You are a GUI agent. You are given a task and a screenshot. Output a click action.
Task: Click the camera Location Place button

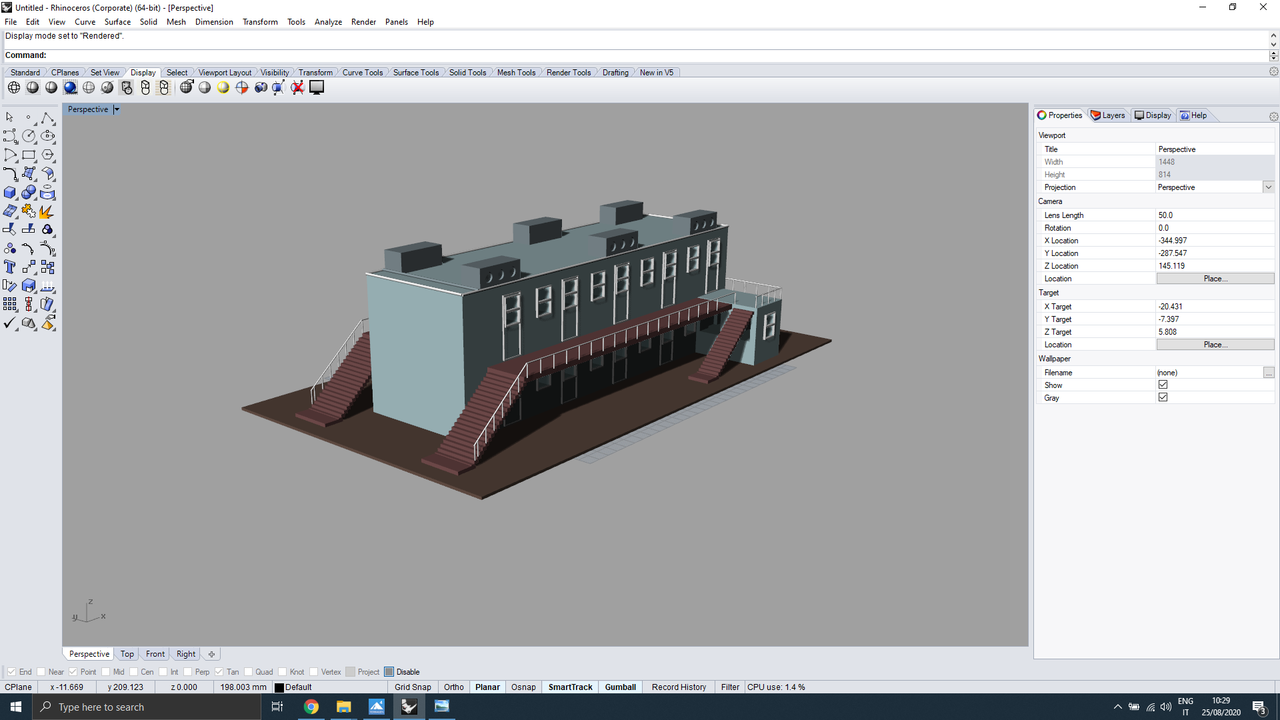1215,278
